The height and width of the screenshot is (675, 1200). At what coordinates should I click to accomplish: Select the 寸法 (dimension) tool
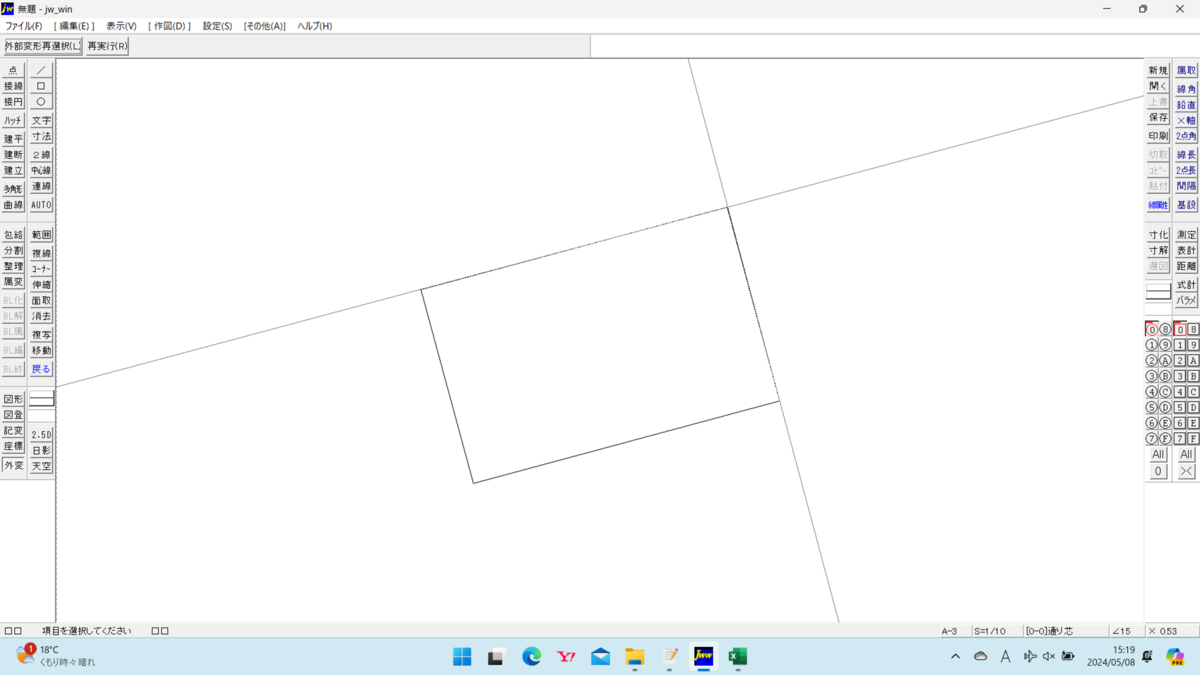41,136
